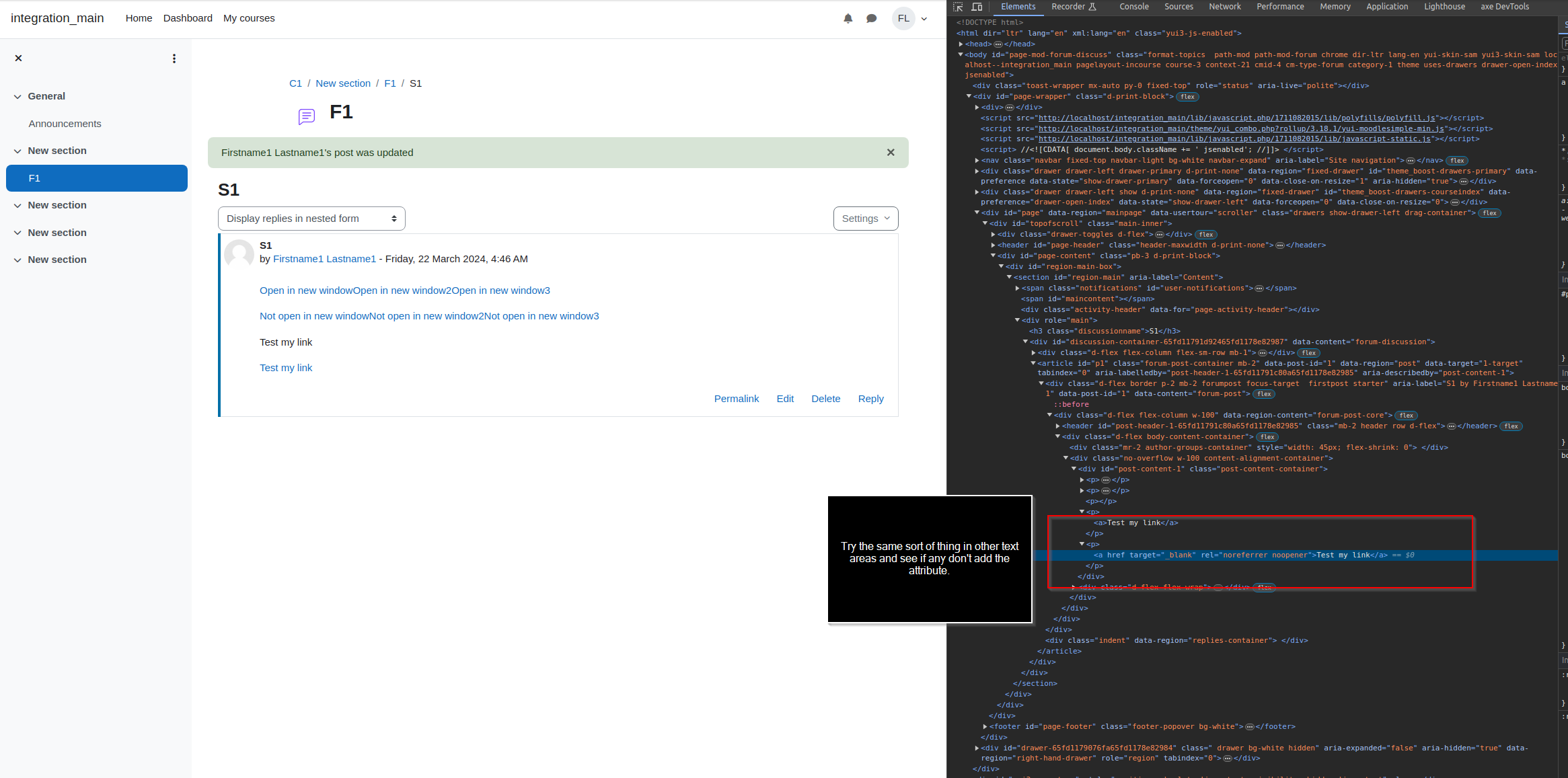Switch to the Network tab
Viewport: 1568px width, 778px height.
coord(1225,7)
